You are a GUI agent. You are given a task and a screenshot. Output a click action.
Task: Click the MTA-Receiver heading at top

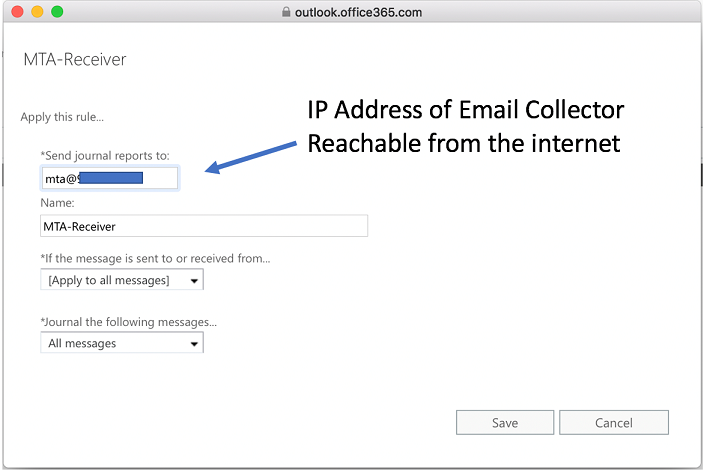[75, 60]
